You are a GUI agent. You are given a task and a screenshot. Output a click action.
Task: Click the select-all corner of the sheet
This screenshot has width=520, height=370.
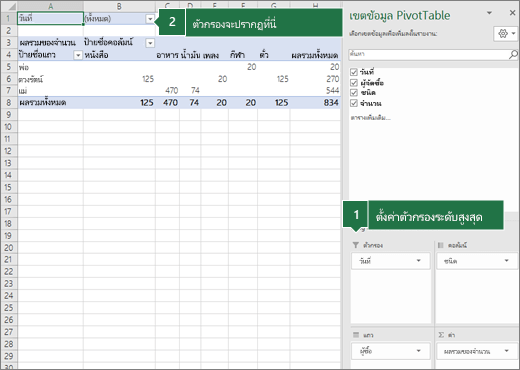click(x=9, y=6)
